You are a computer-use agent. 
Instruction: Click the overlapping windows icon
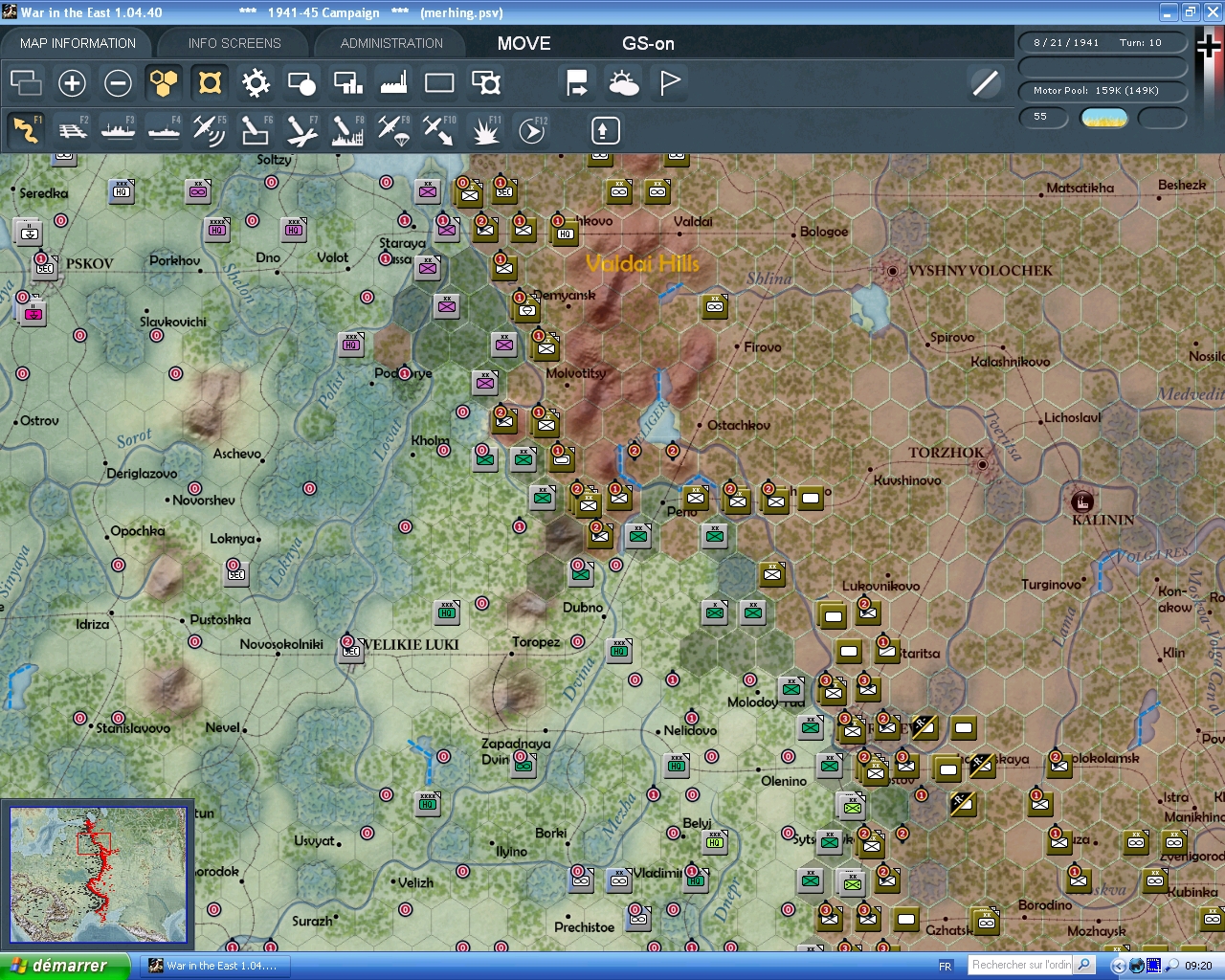(26, 83)
